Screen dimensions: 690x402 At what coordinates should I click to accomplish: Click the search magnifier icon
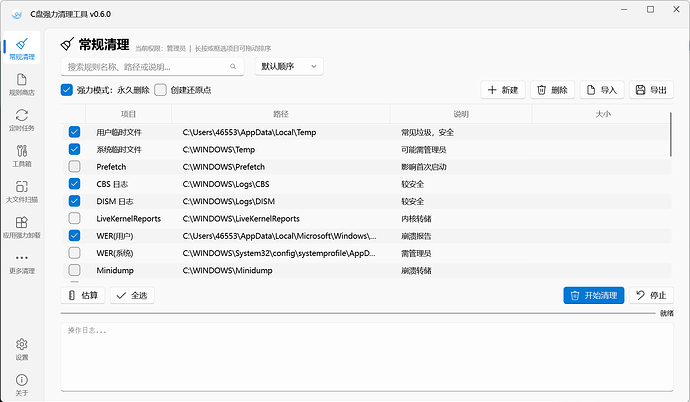coord(233,66)
